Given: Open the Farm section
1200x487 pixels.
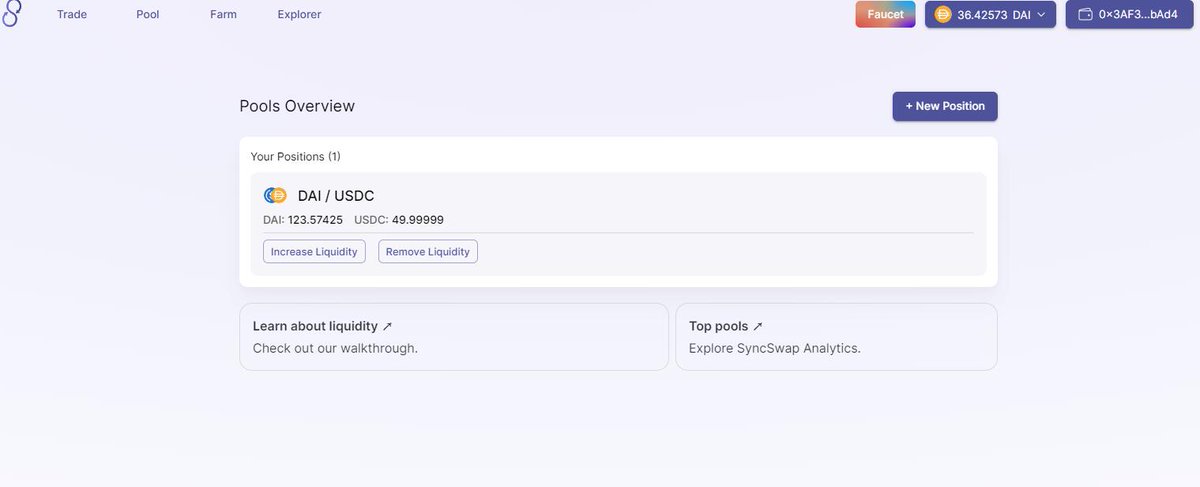Looking at the screenshot, I should [x=224, y=15].
